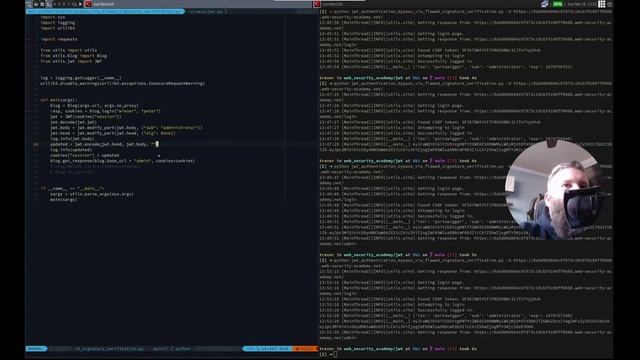Click the notification tray icon left of VPN
Screen dimensions: 640x360
[x=544, y=4]
